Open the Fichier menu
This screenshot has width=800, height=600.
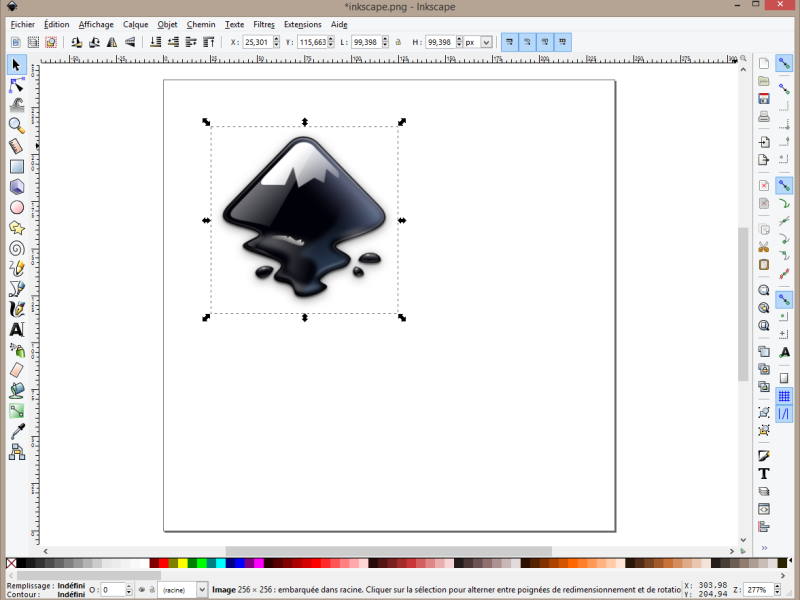tap(22, 24)
